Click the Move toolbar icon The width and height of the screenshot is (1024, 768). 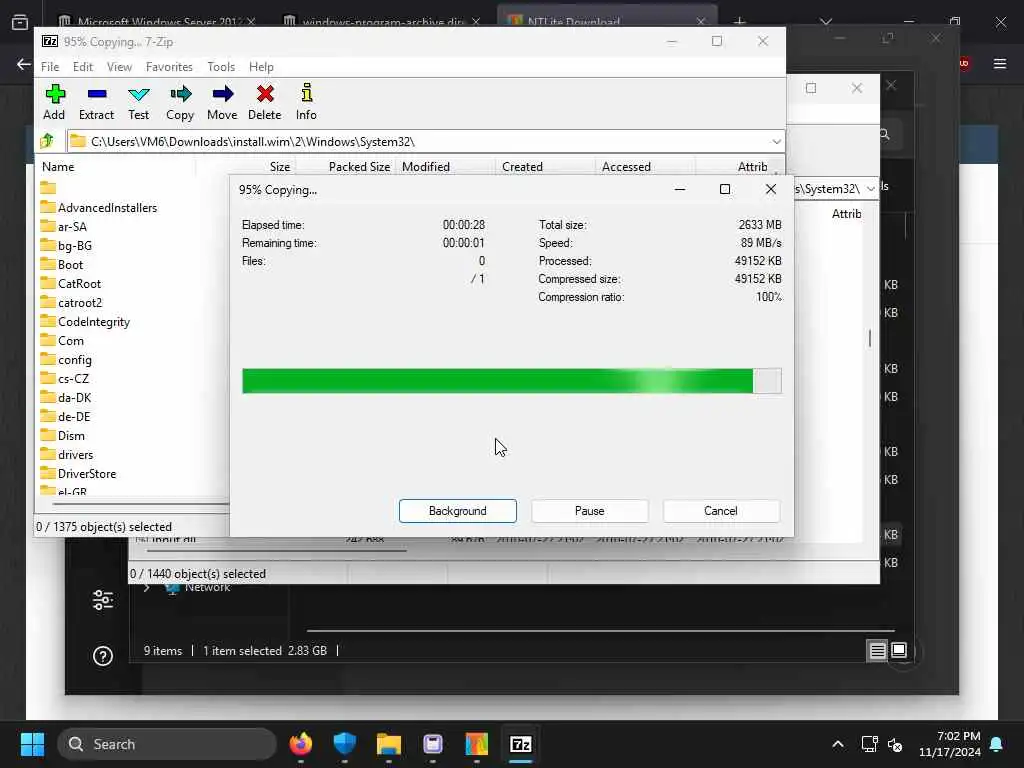[x=222, y=102]
